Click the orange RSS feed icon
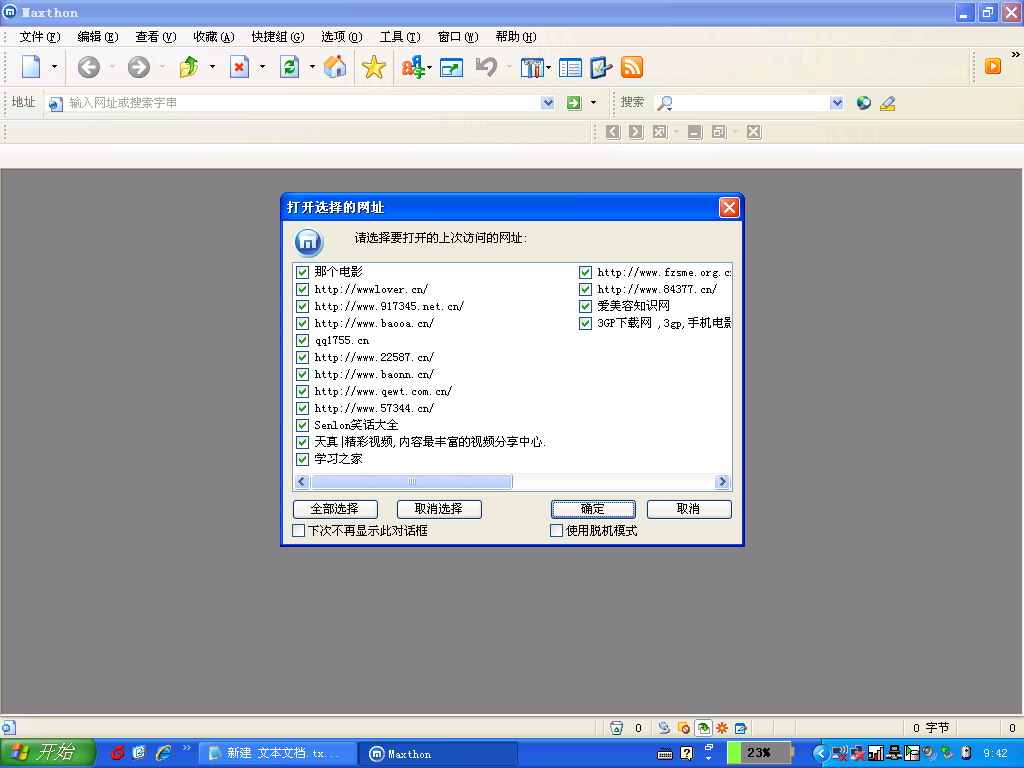 pos(632,67)
